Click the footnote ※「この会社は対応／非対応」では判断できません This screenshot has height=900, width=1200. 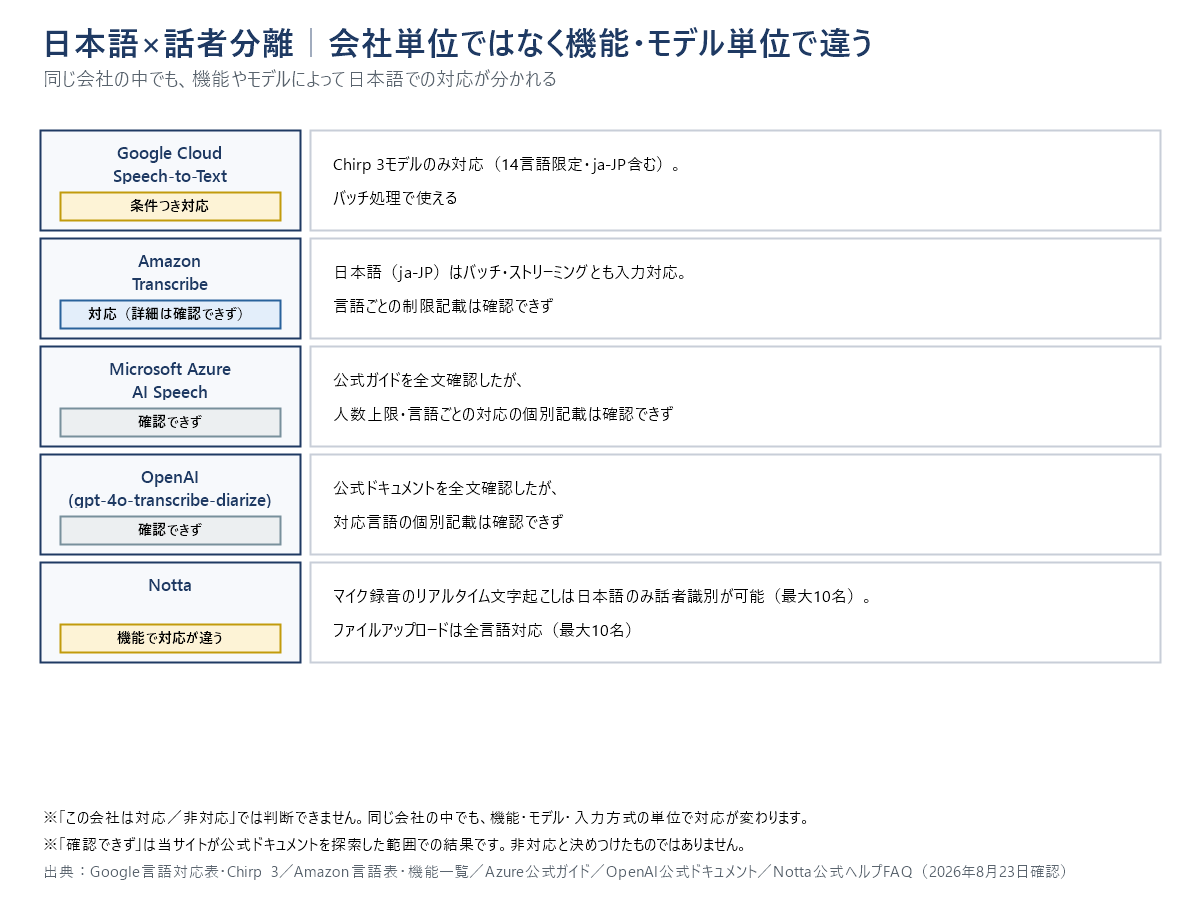click(x=426, y=818)
